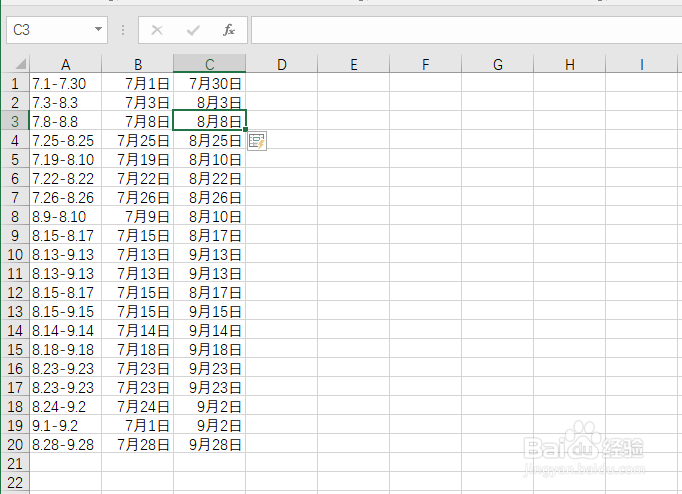This screenshot has width=682, height=494.
Task: Select cell containing 7.19-8.10
Action: click(x=65, y=159)
